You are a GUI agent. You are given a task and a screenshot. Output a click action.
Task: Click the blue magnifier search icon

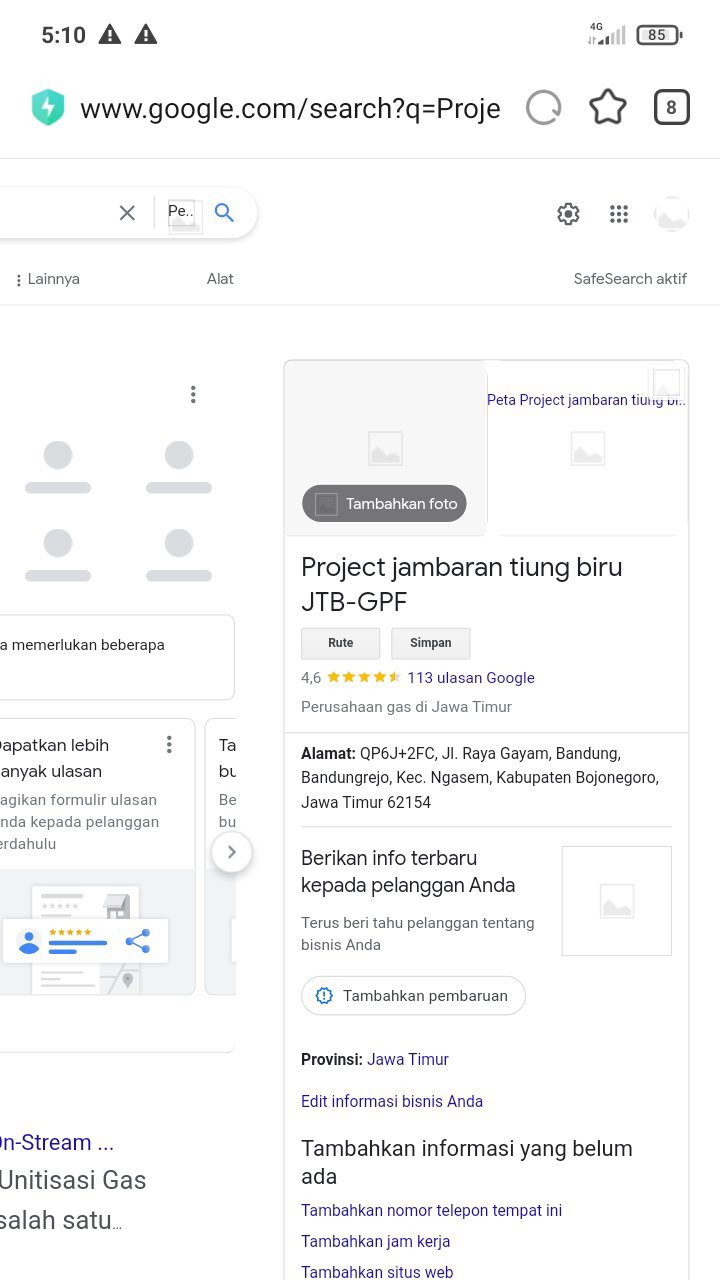tap(224, 213)
